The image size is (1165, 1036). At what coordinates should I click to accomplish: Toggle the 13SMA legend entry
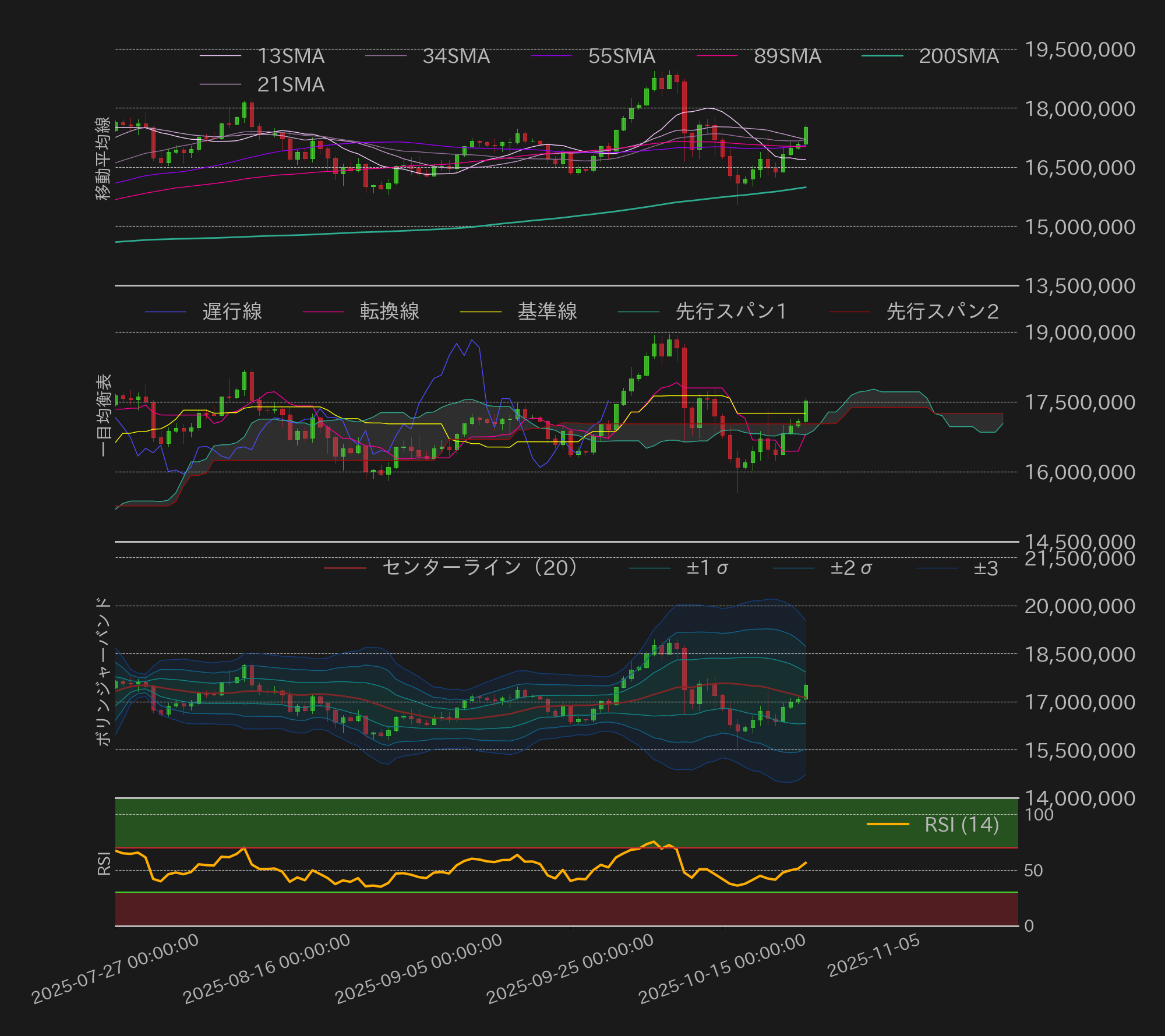290,56
